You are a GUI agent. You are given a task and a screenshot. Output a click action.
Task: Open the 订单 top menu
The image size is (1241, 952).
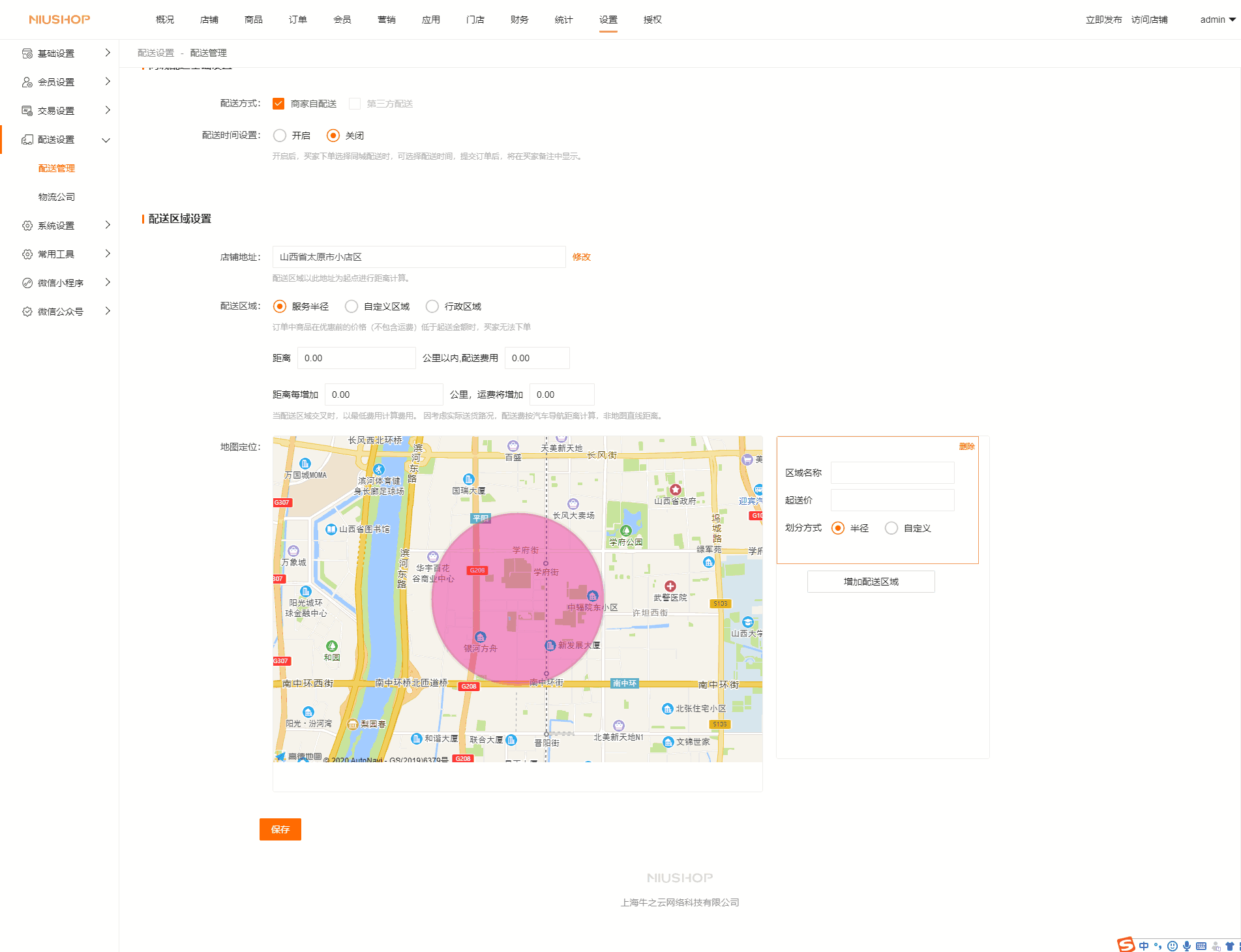click(298, 20)
